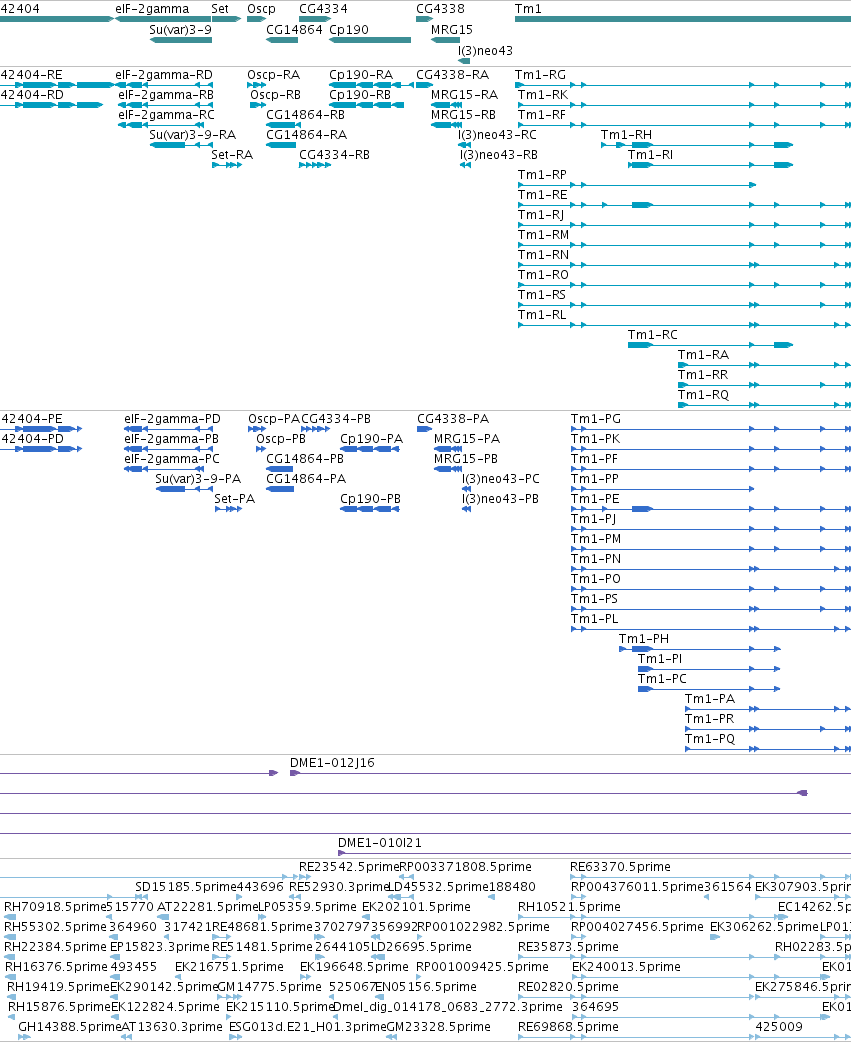Click EST RH16376.5prime
Screen dimensions: 851x1042
click(56, 966)
